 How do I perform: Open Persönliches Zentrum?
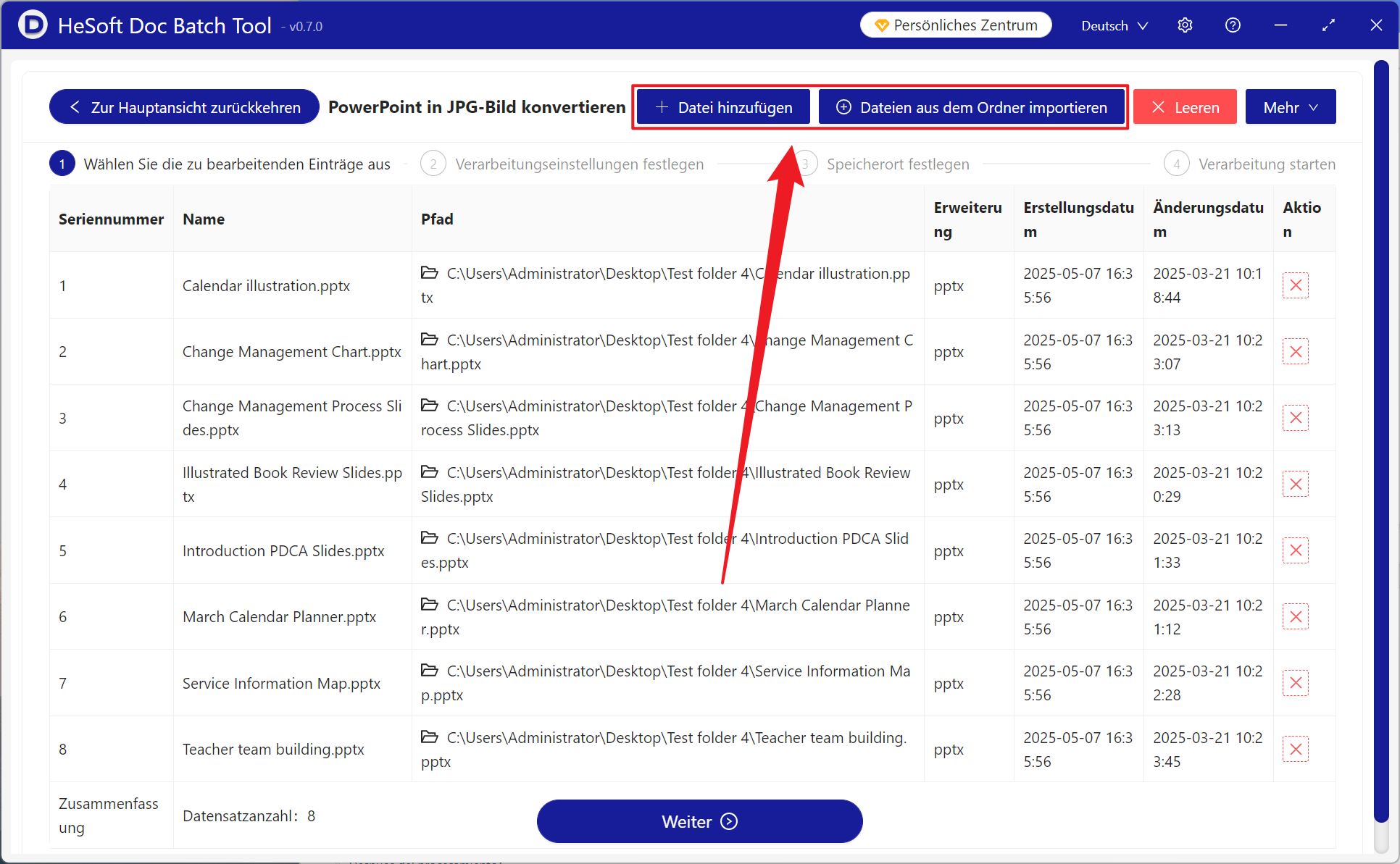click(x=956, y=25)
